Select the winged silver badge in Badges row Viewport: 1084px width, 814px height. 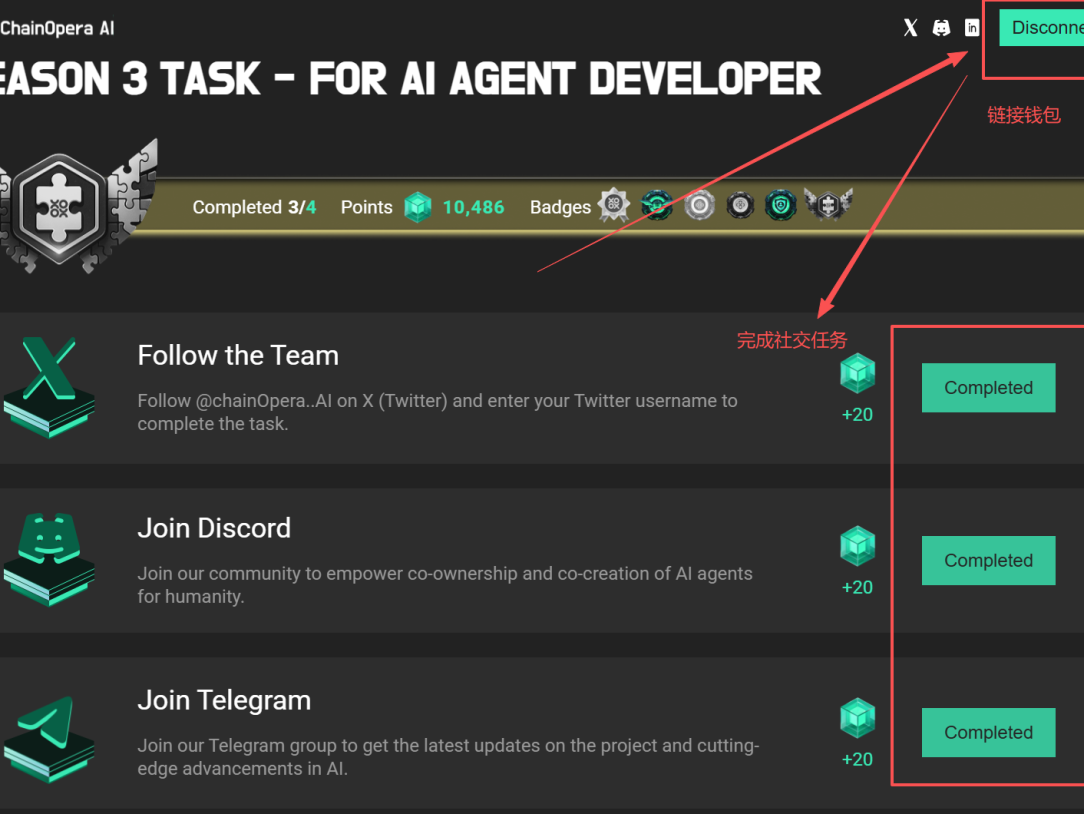point(828,206)
